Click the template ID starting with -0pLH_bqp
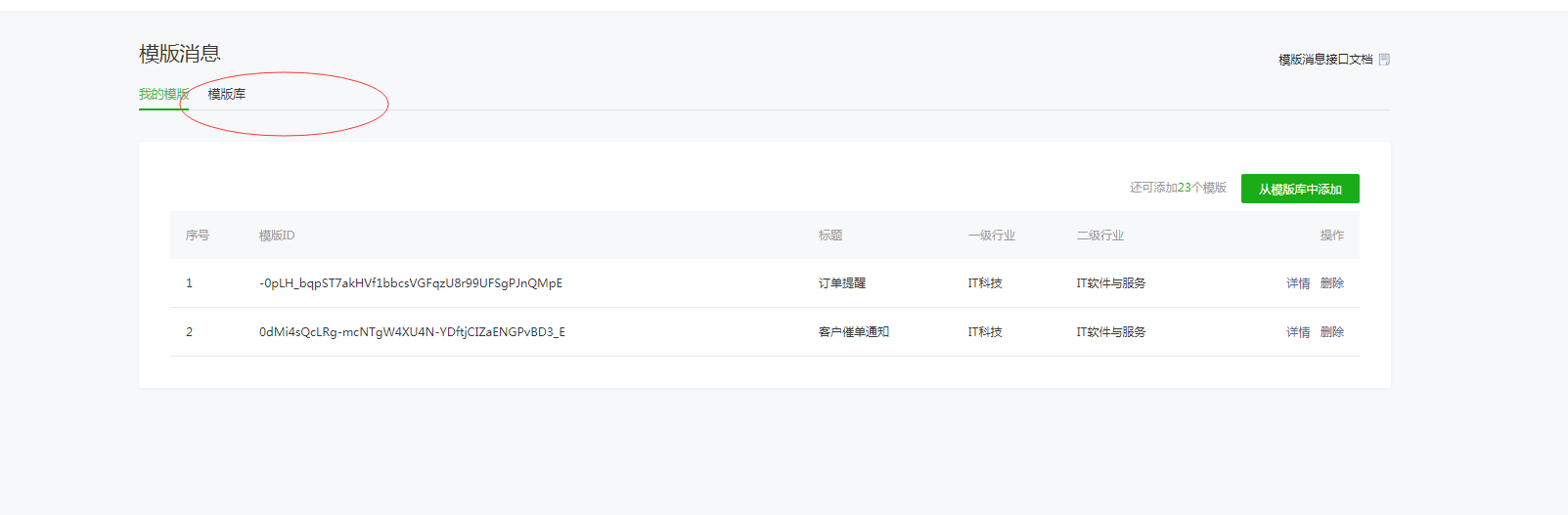The height and width of the screenshot is (515, 1568). pyautogui.click(x=410, y=283)
